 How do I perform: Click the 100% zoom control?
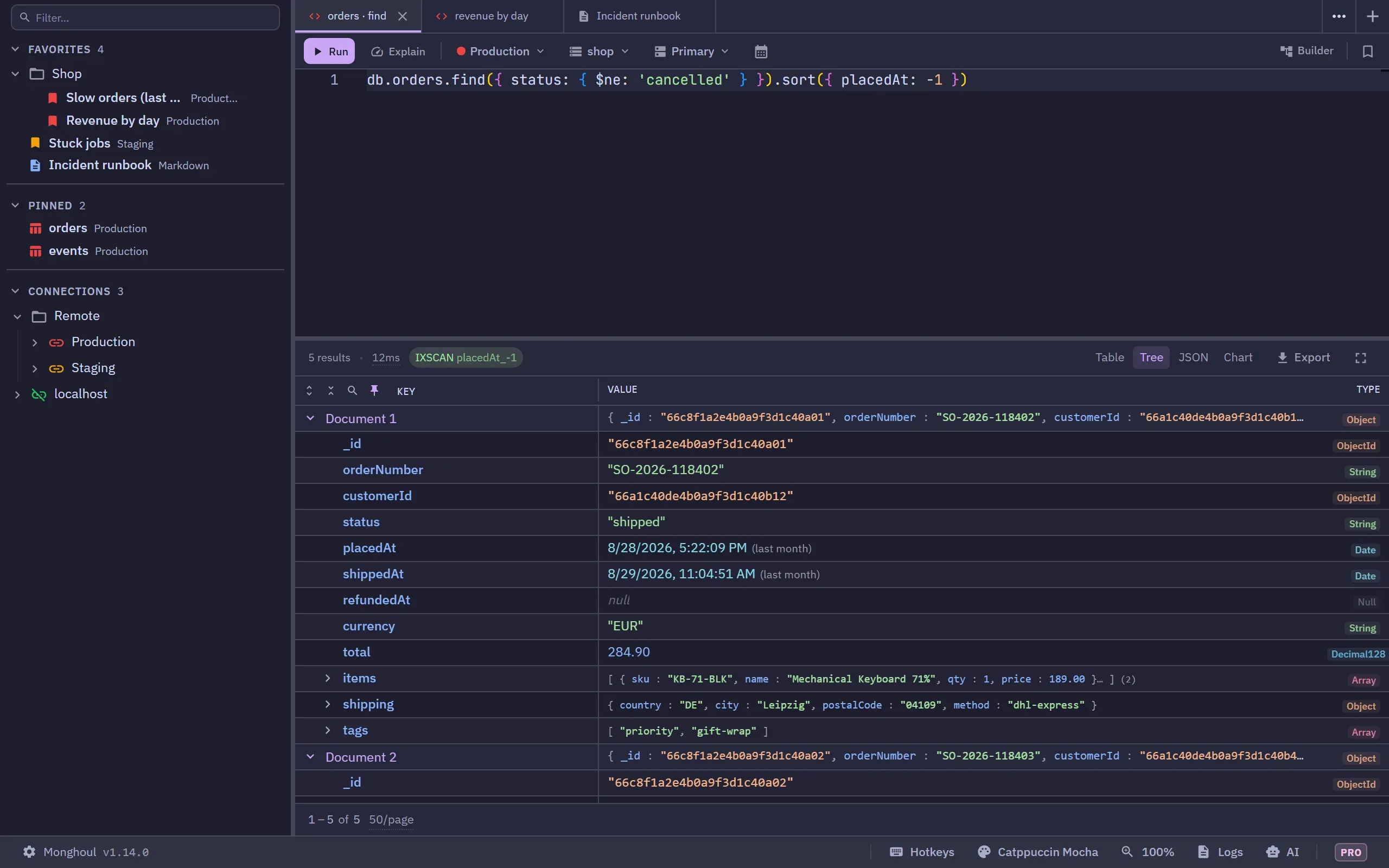click(x=1148, y=852)
